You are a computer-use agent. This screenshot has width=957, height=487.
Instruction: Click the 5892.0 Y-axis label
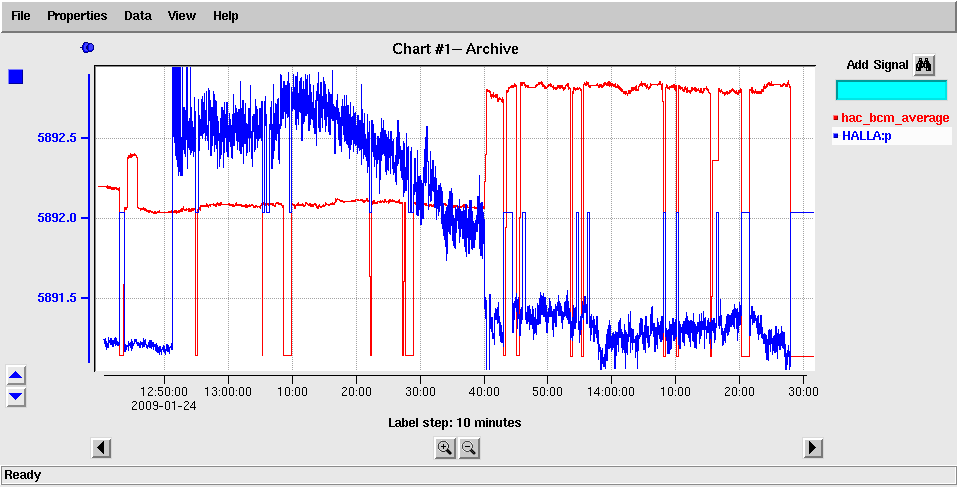click(59, 218)
